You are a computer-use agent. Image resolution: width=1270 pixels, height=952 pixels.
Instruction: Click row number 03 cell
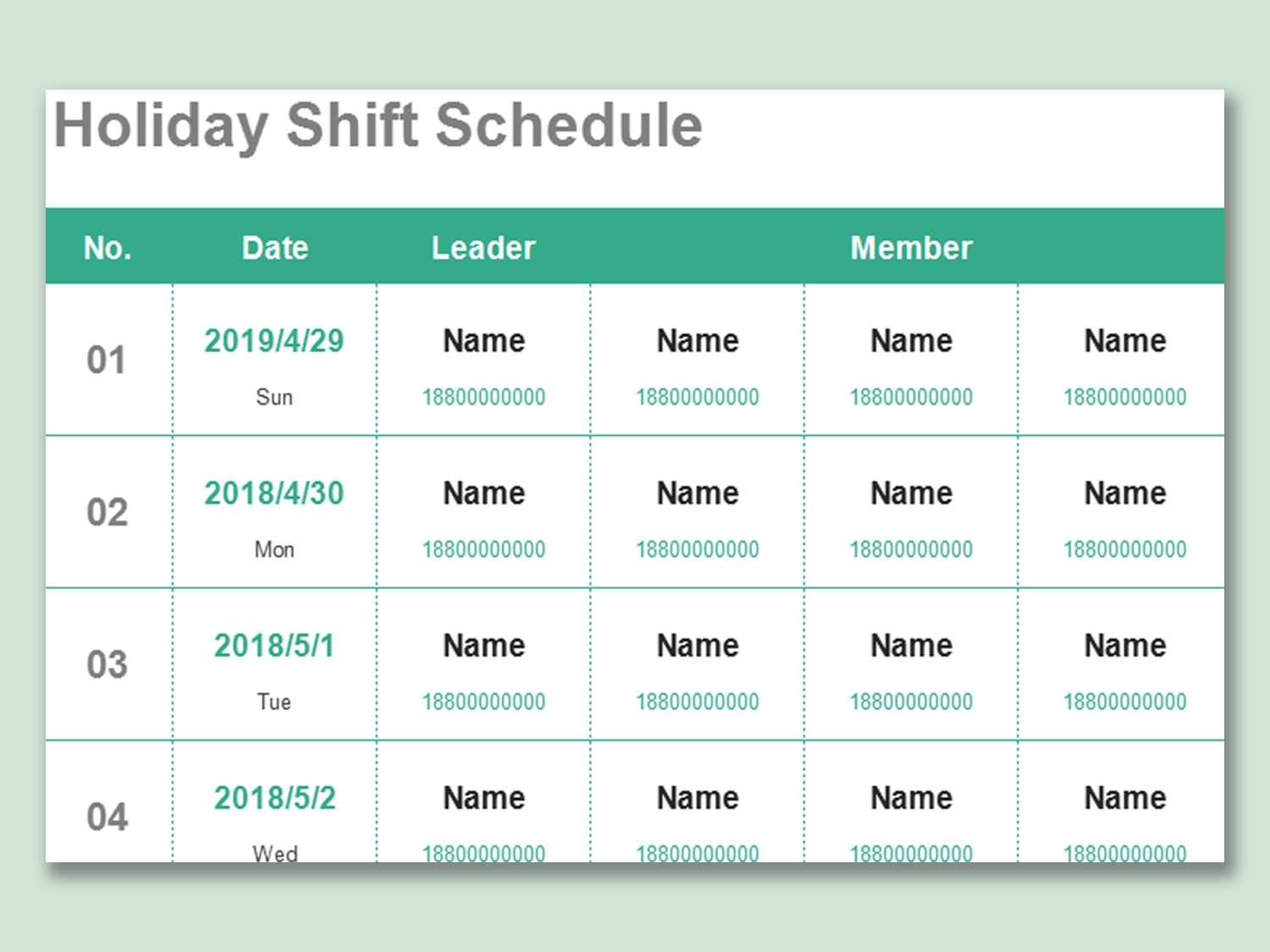click(x=107, y=665)
